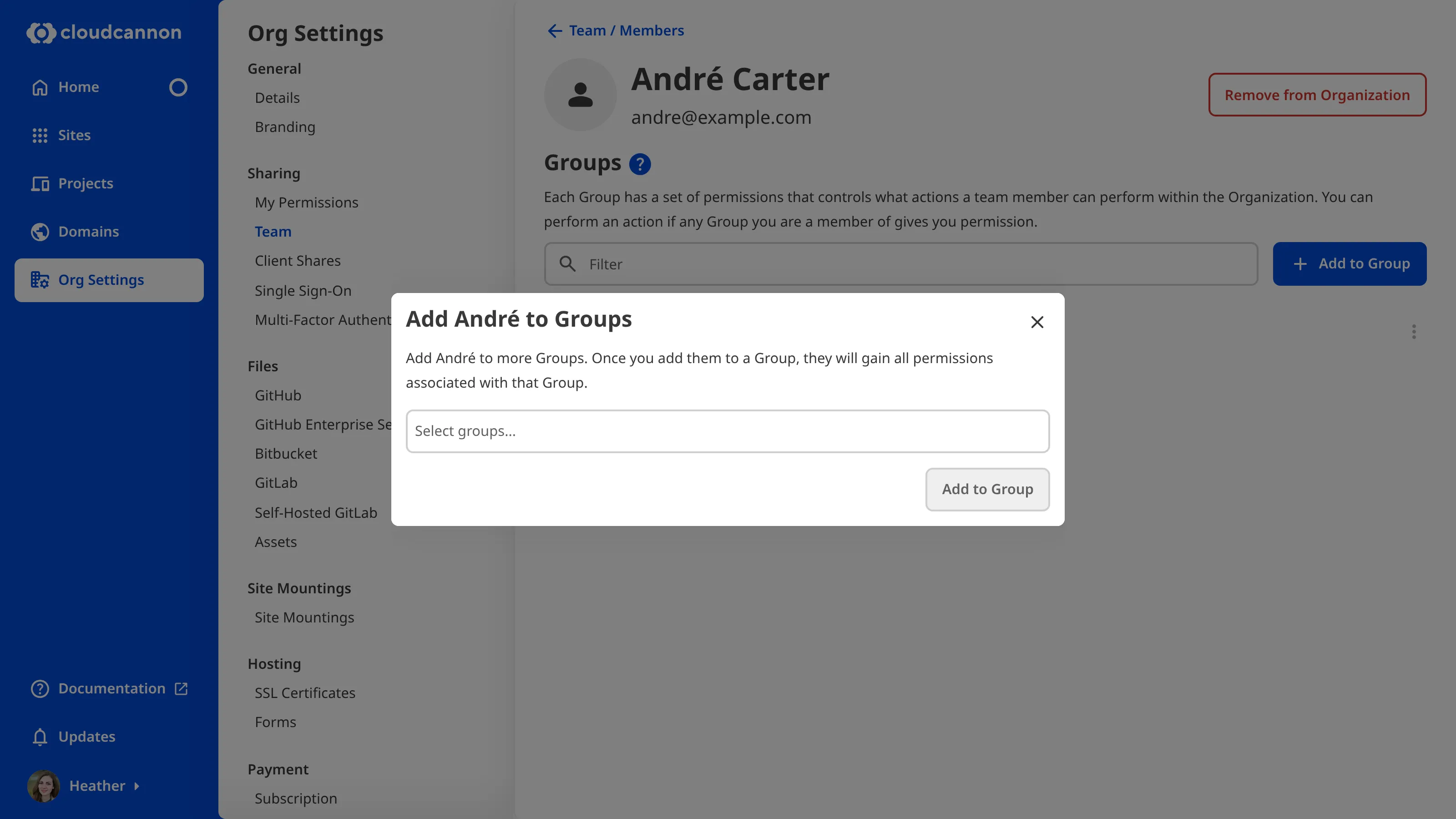This screenshot has height=819, width=1456.
Task: Click Add to Group in the dialog
Action: (x=987, y=490)
